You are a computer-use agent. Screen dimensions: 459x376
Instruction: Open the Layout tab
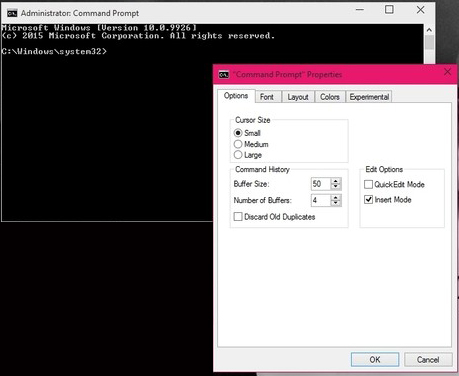tap(298, 97)
